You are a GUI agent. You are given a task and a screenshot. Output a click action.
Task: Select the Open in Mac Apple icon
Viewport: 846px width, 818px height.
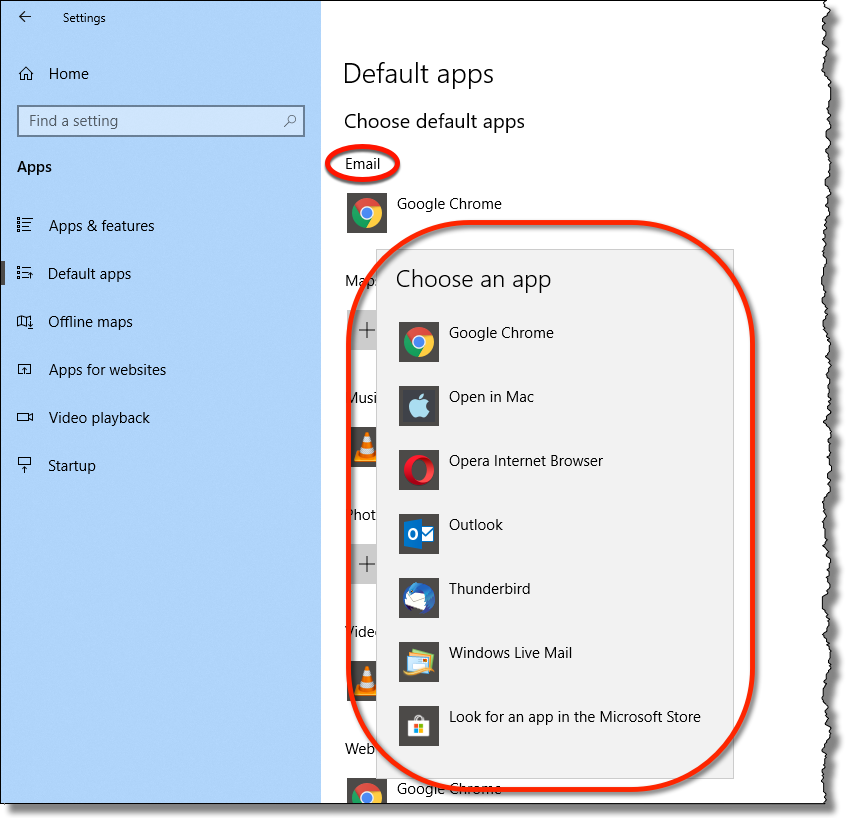coord(419,406)
